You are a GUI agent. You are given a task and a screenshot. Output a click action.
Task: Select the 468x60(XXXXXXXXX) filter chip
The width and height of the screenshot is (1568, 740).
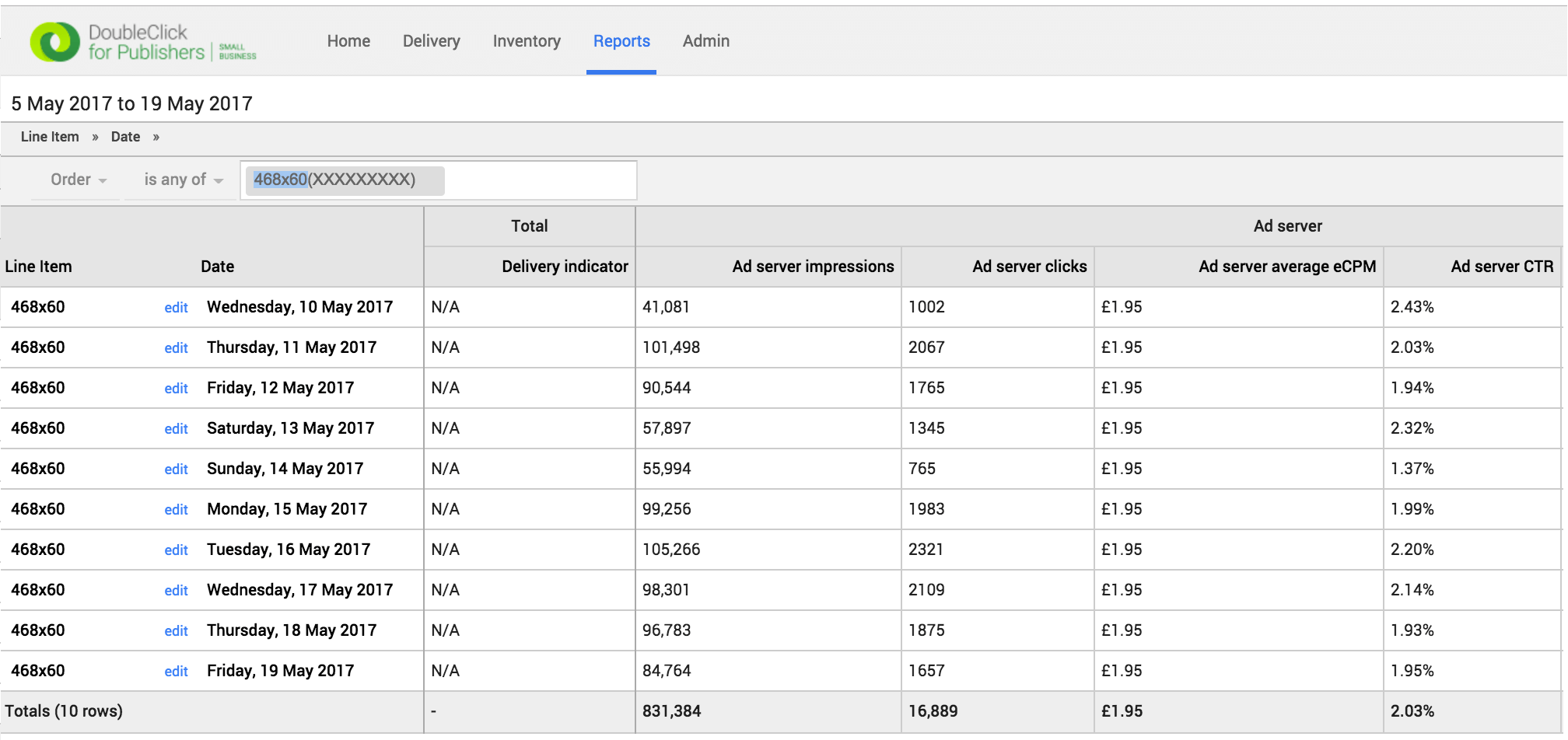(x=346, y=180)
